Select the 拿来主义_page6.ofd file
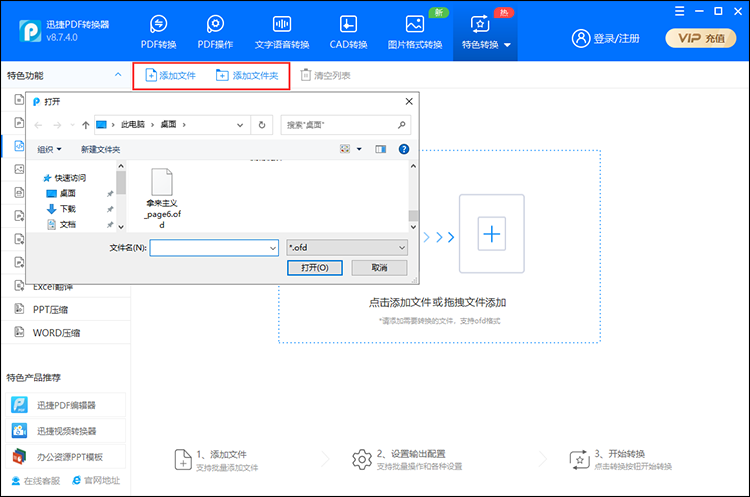 click(162, 198)
